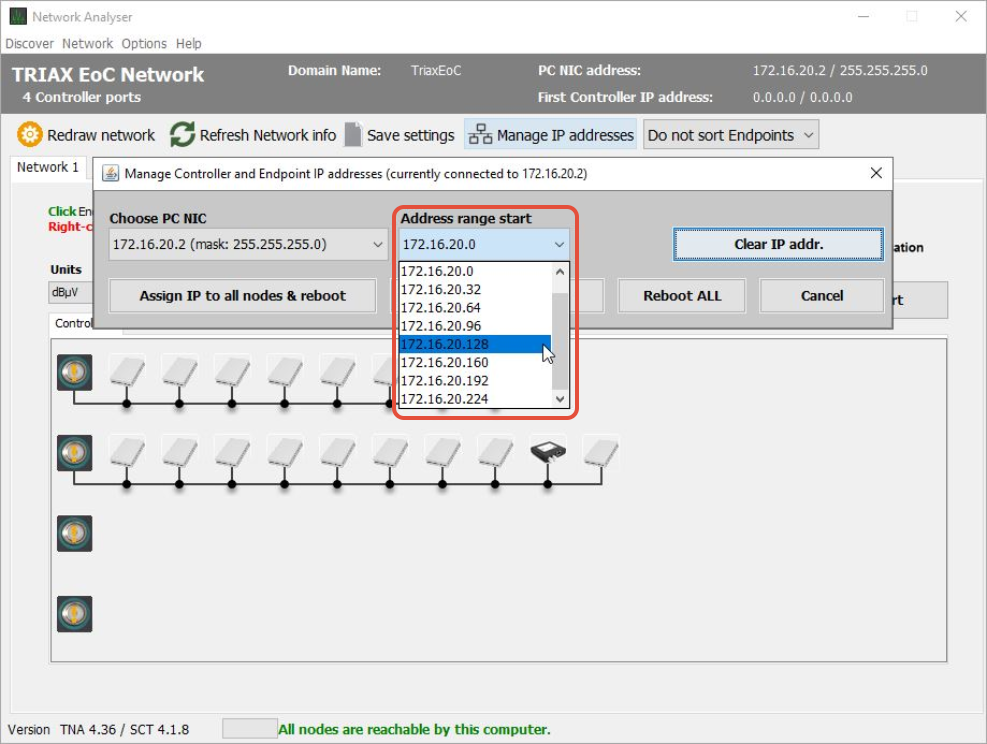Image resolution: width=987 pixels, height=744 pixels.
Task: Open the Do not sort Endpoints dropdown
Action: pos(731,135)
